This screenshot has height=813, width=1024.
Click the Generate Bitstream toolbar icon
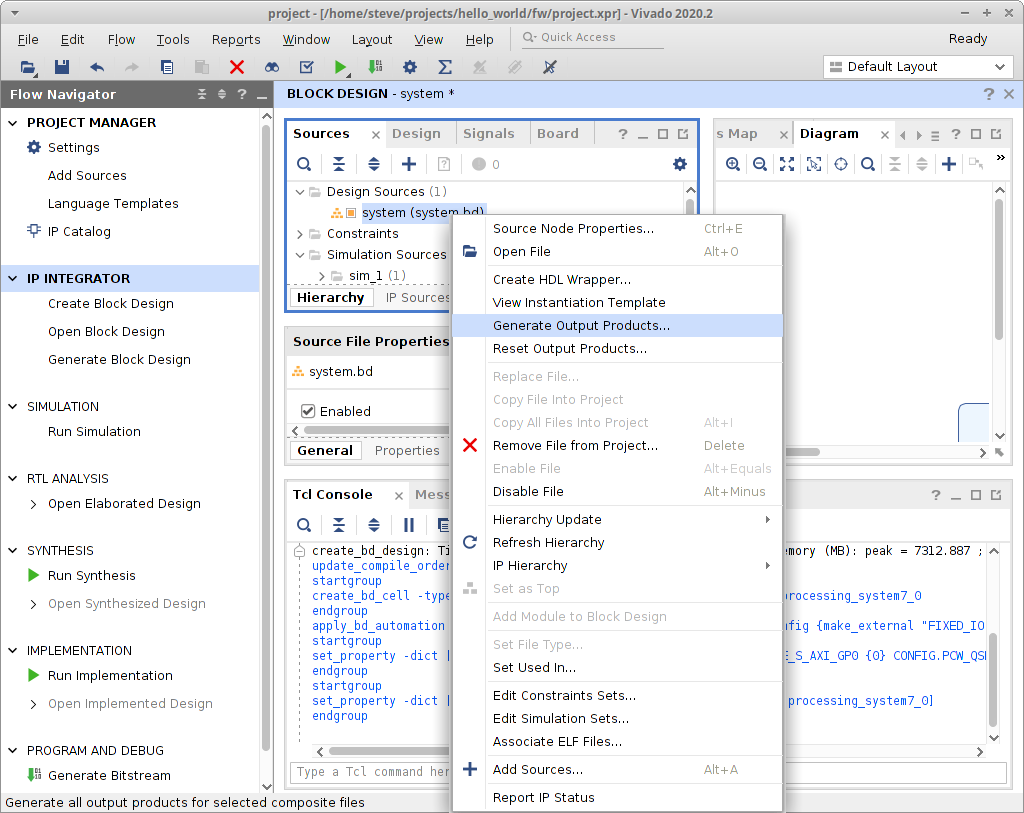375,67
